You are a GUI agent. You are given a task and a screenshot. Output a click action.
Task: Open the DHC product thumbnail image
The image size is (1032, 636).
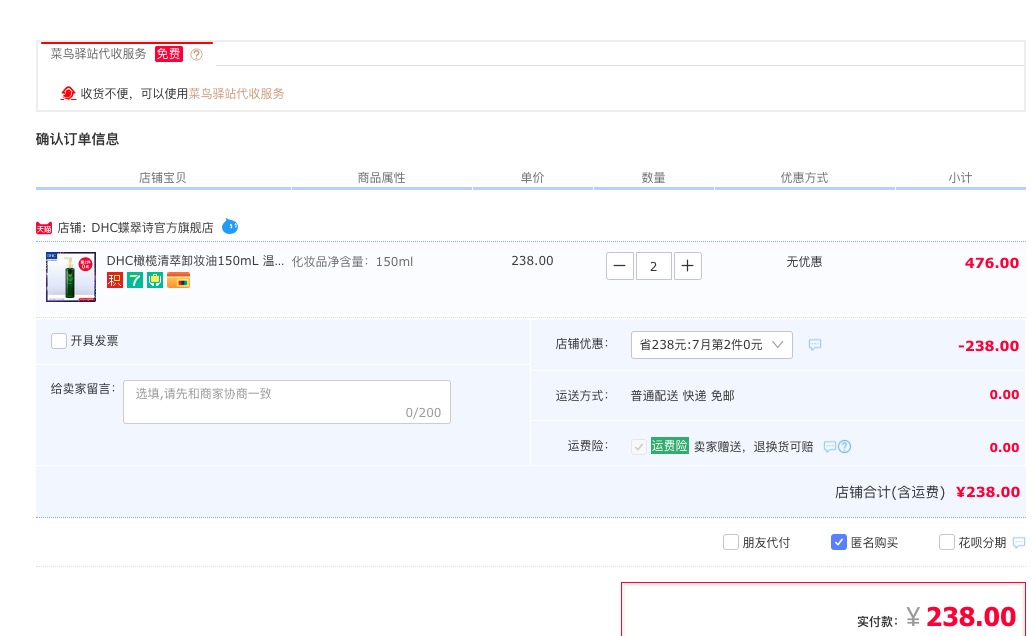[x=71, y=277]
